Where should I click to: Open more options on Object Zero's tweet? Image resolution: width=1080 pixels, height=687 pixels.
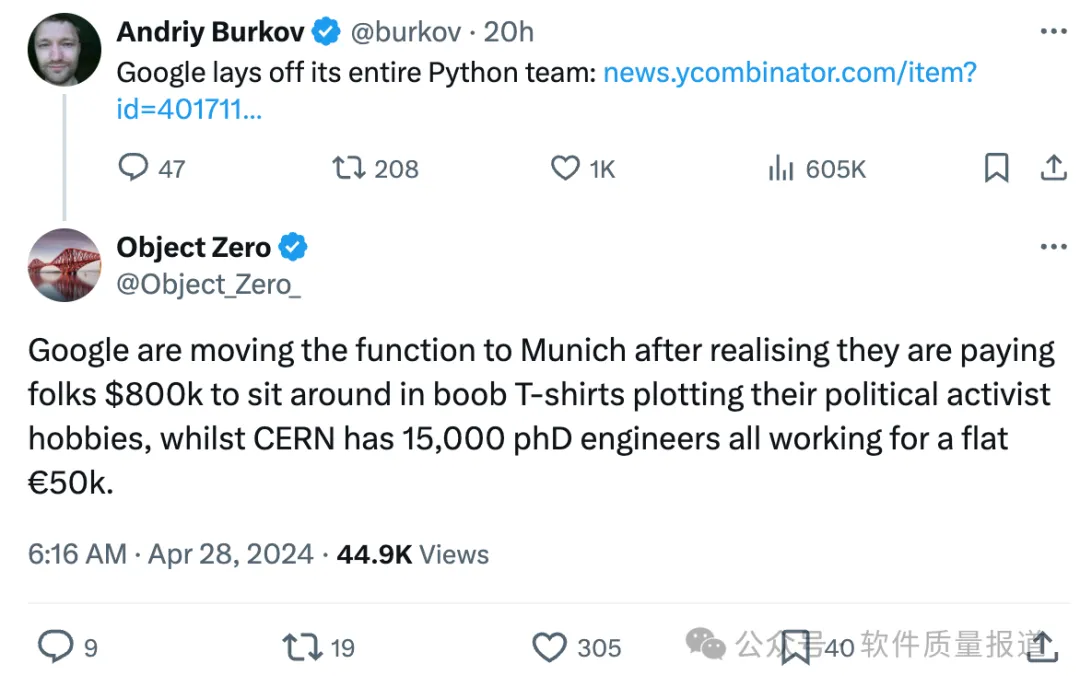1053,247
